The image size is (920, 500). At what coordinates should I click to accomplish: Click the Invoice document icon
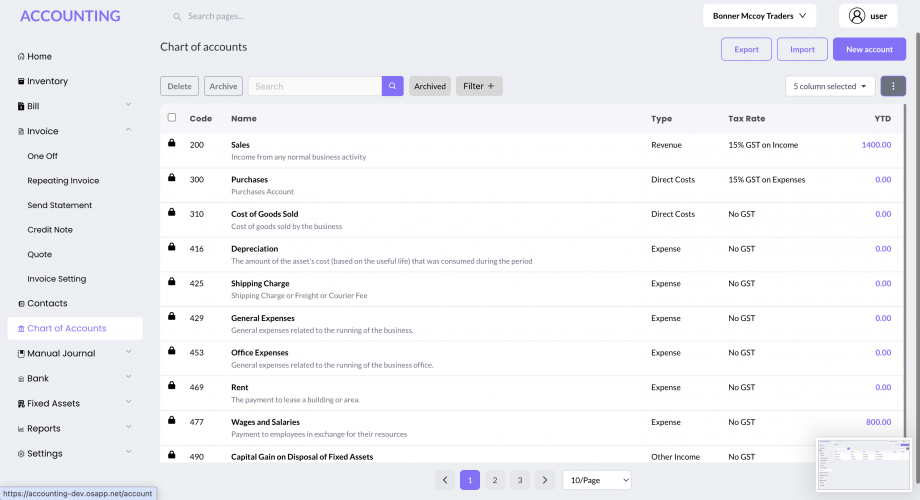coord(21,131)
